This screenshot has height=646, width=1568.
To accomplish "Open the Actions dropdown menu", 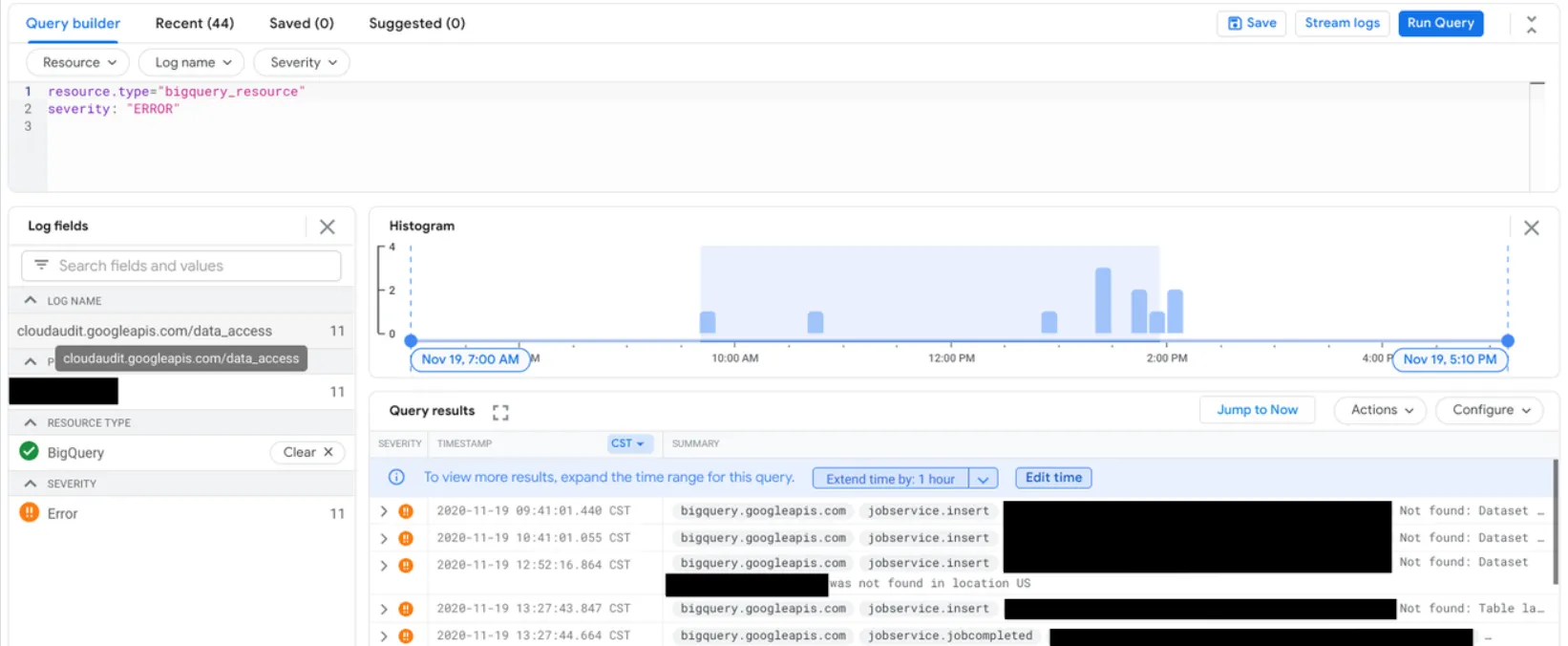I will tap(1381, 410).
